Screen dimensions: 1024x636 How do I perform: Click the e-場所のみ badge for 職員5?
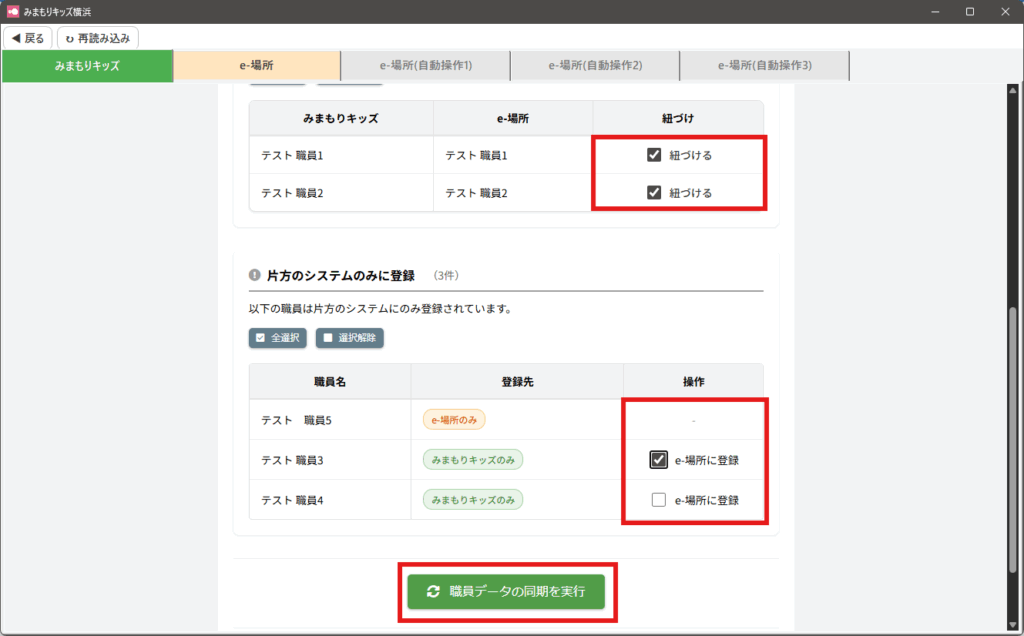coord(453,420)
